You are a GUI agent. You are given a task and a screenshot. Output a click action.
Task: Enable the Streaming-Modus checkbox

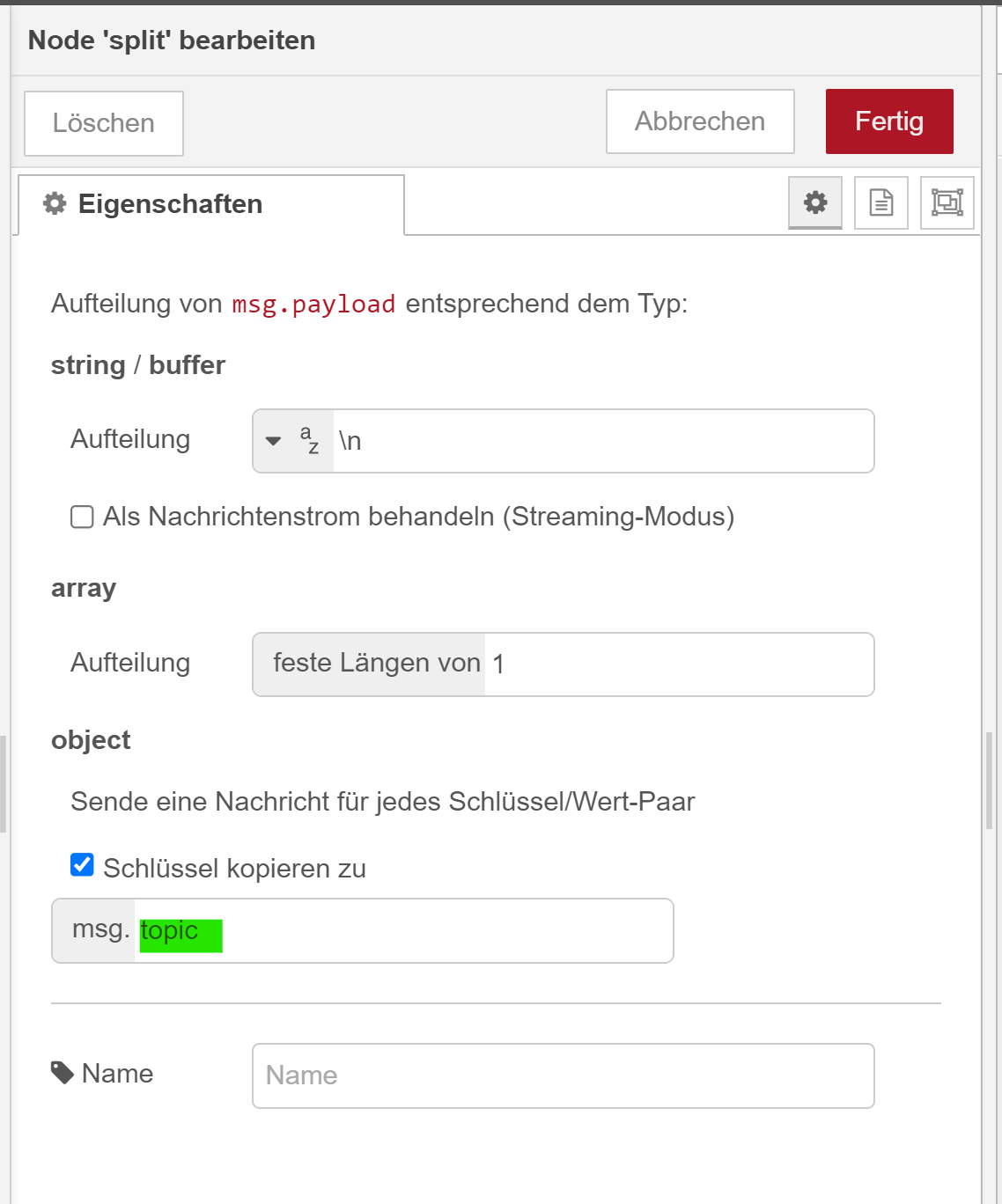[82, 517]
